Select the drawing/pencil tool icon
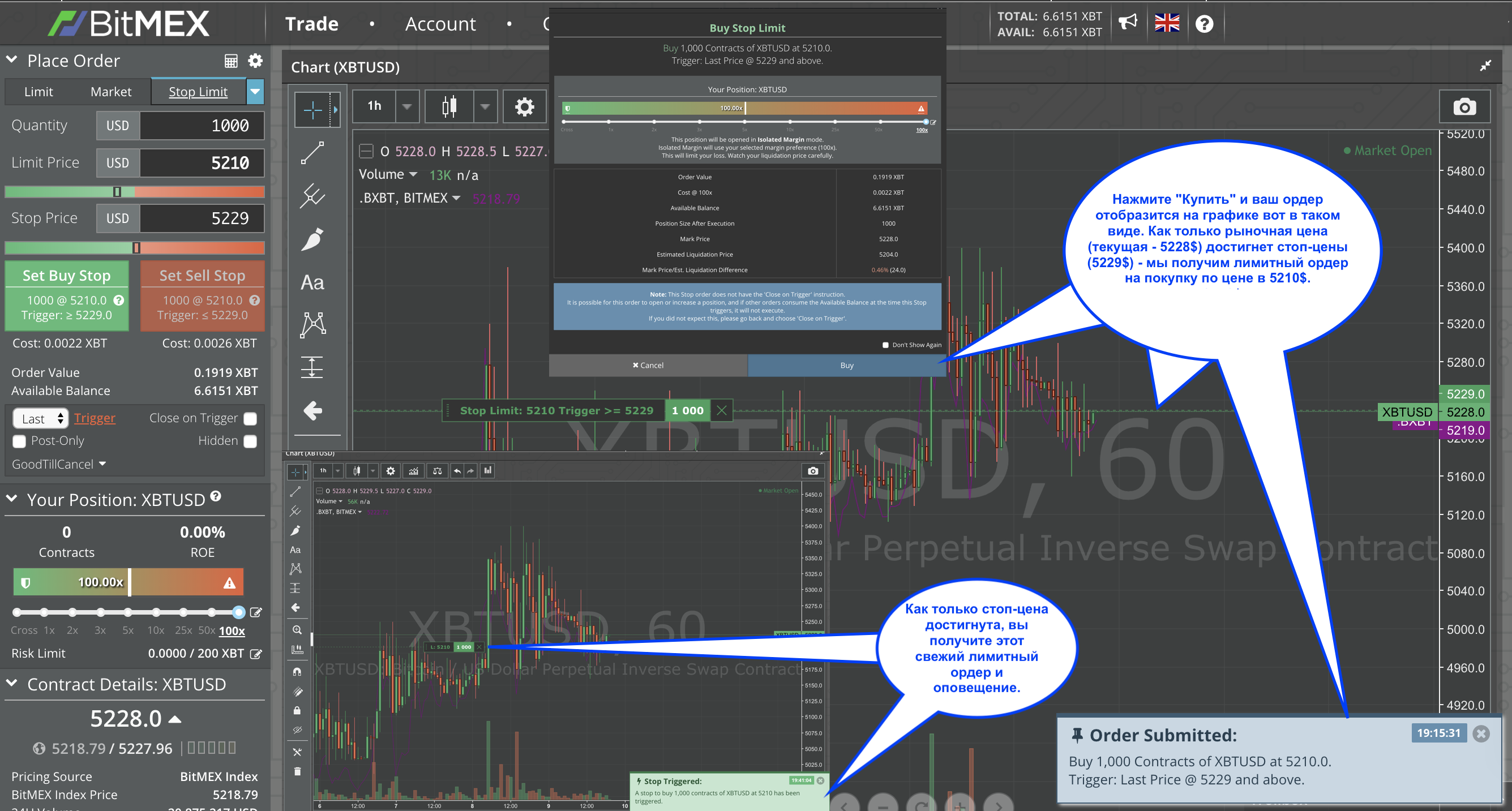Screen dimensions: 1512x811 tap(313, 247)
